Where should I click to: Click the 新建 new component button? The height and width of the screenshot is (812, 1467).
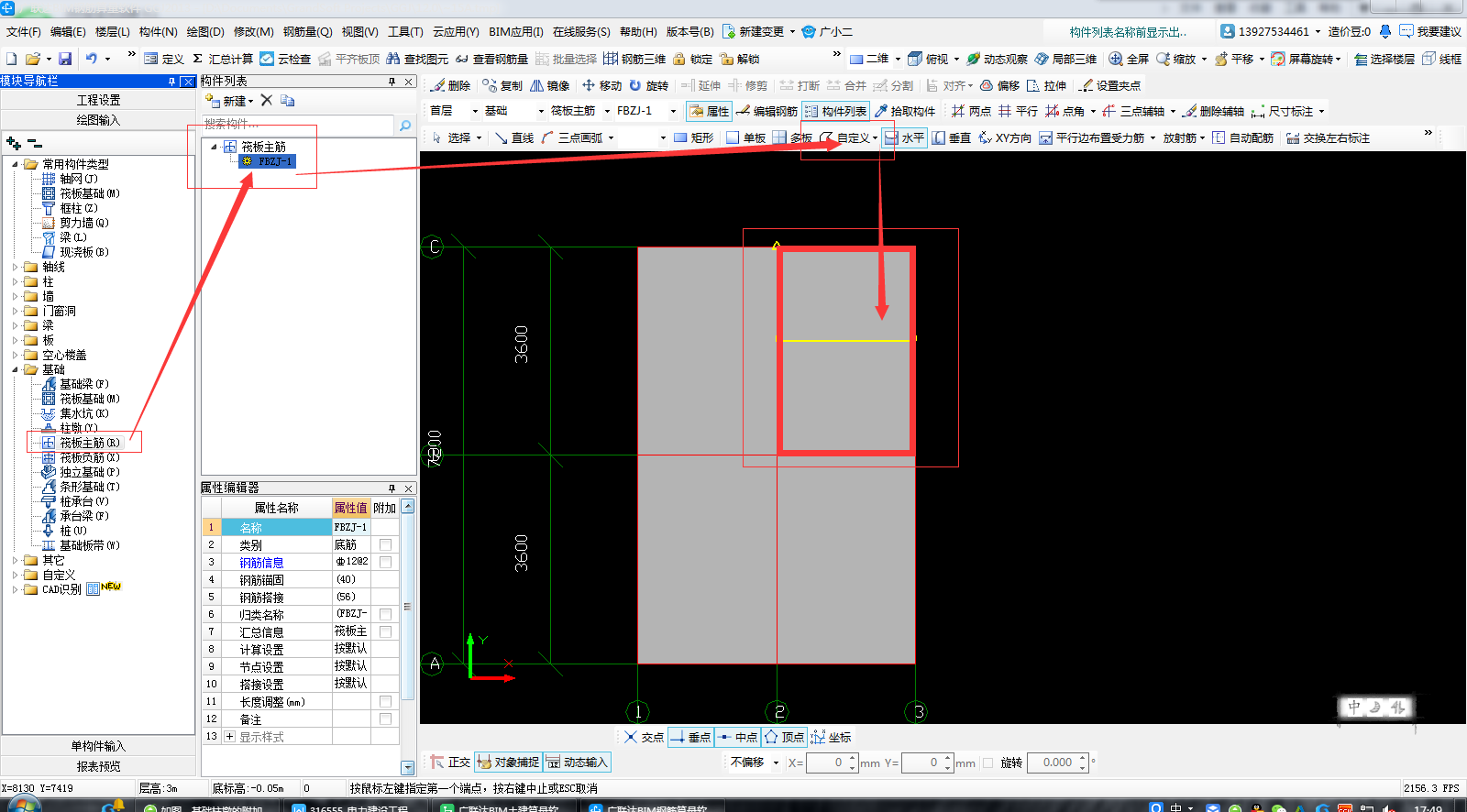click(x=229, y=101)
